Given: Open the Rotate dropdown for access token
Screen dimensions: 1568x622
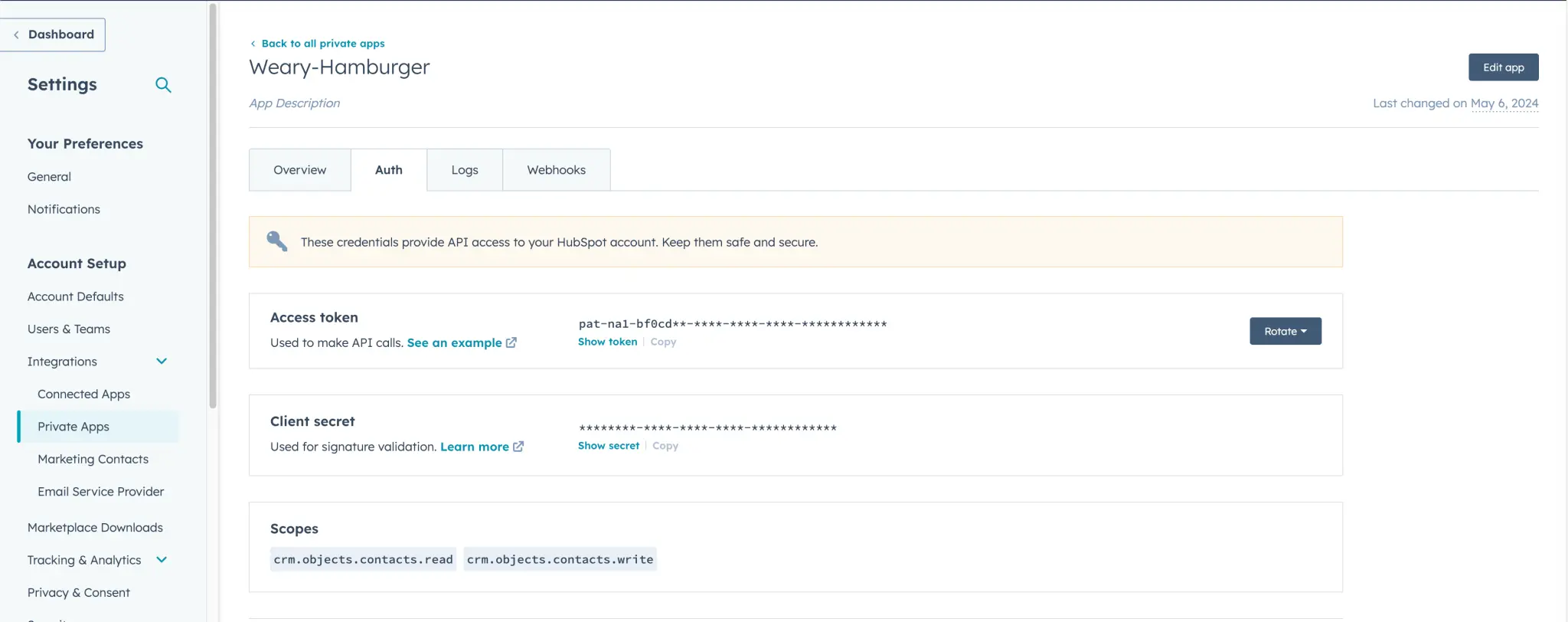Looking at the screenshot, I should pyautogui.click(x=1285, y=331).
